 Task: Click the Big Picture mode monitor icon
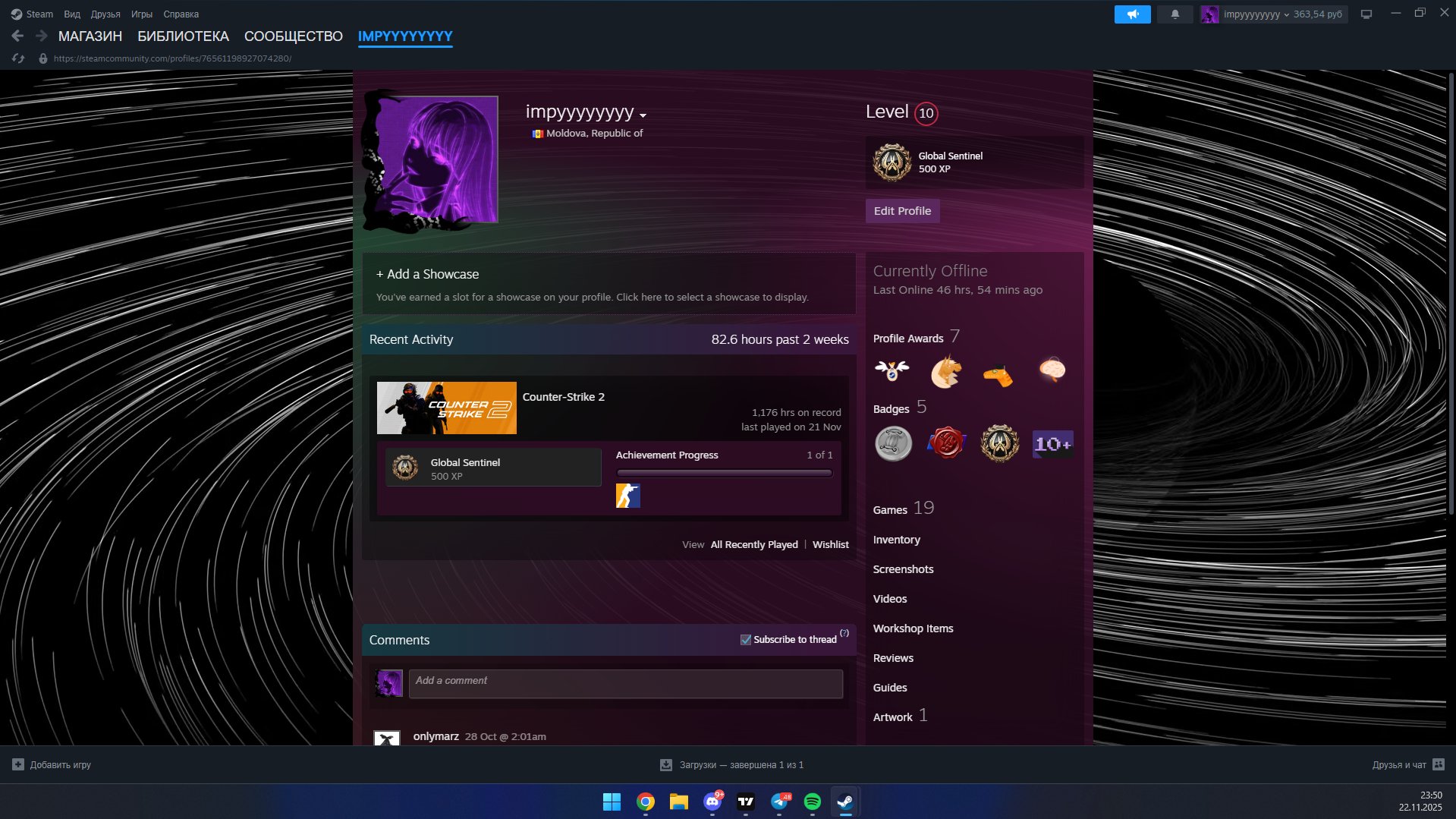pos(1366,14)
